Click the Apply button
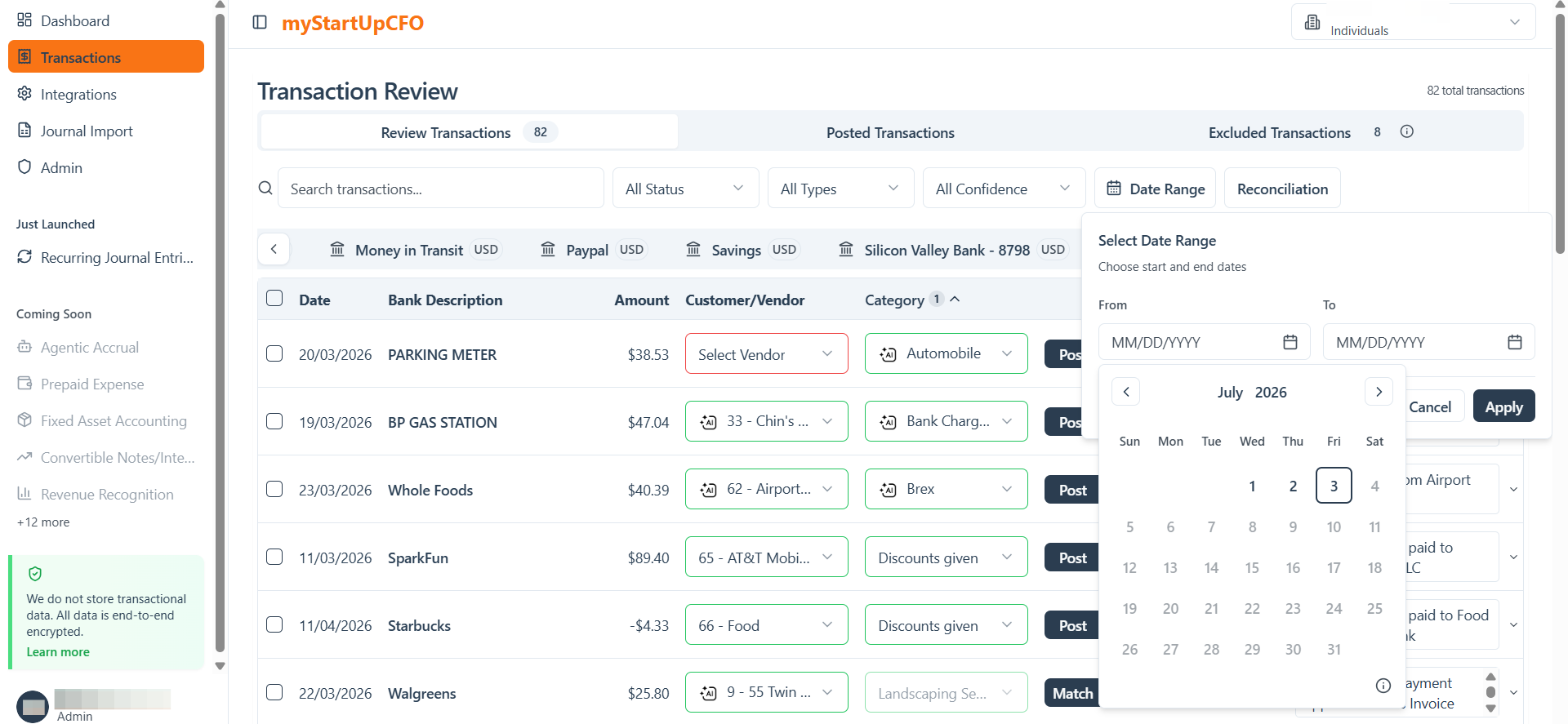 coord(1503,406)
